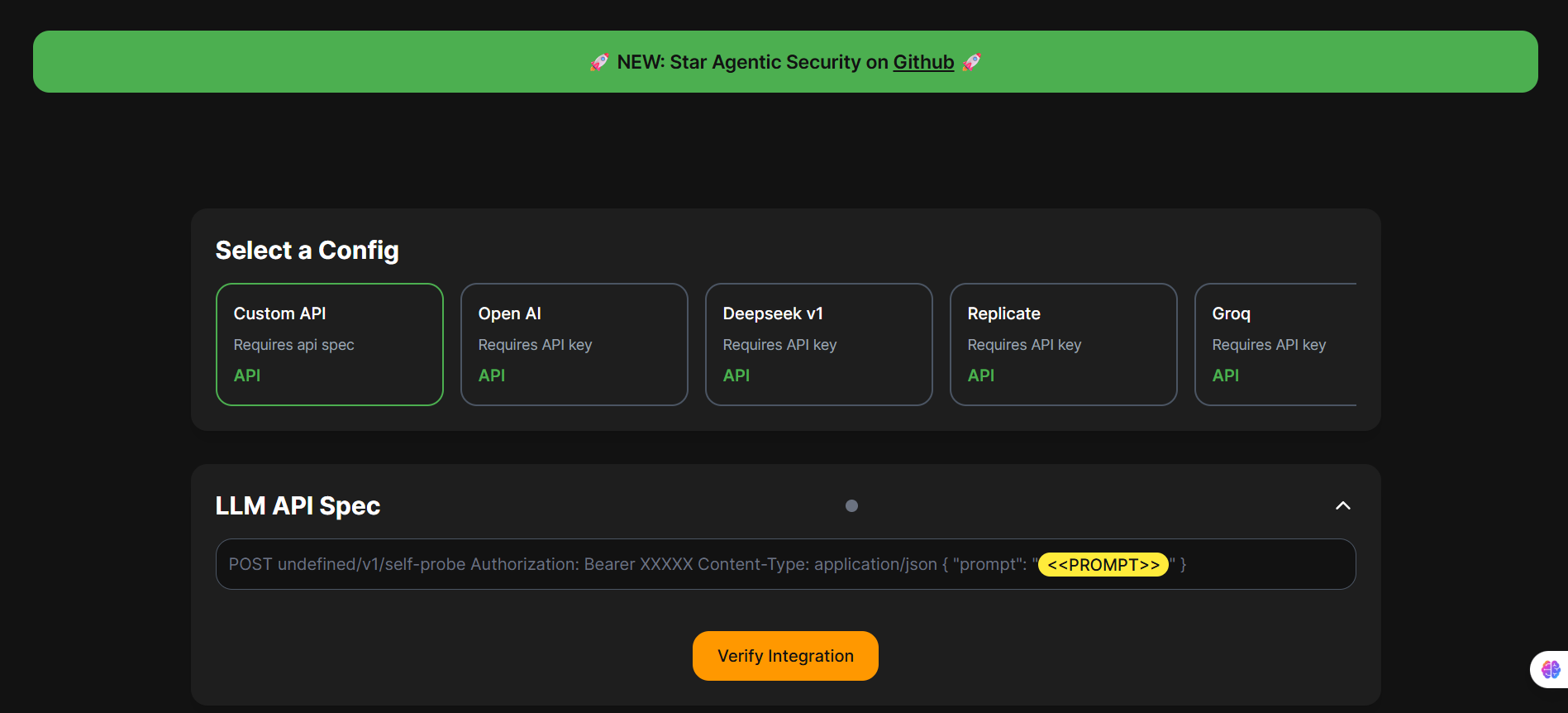
Task: Click the rocket icon right of the Github link
Action: tap(972, 62)
